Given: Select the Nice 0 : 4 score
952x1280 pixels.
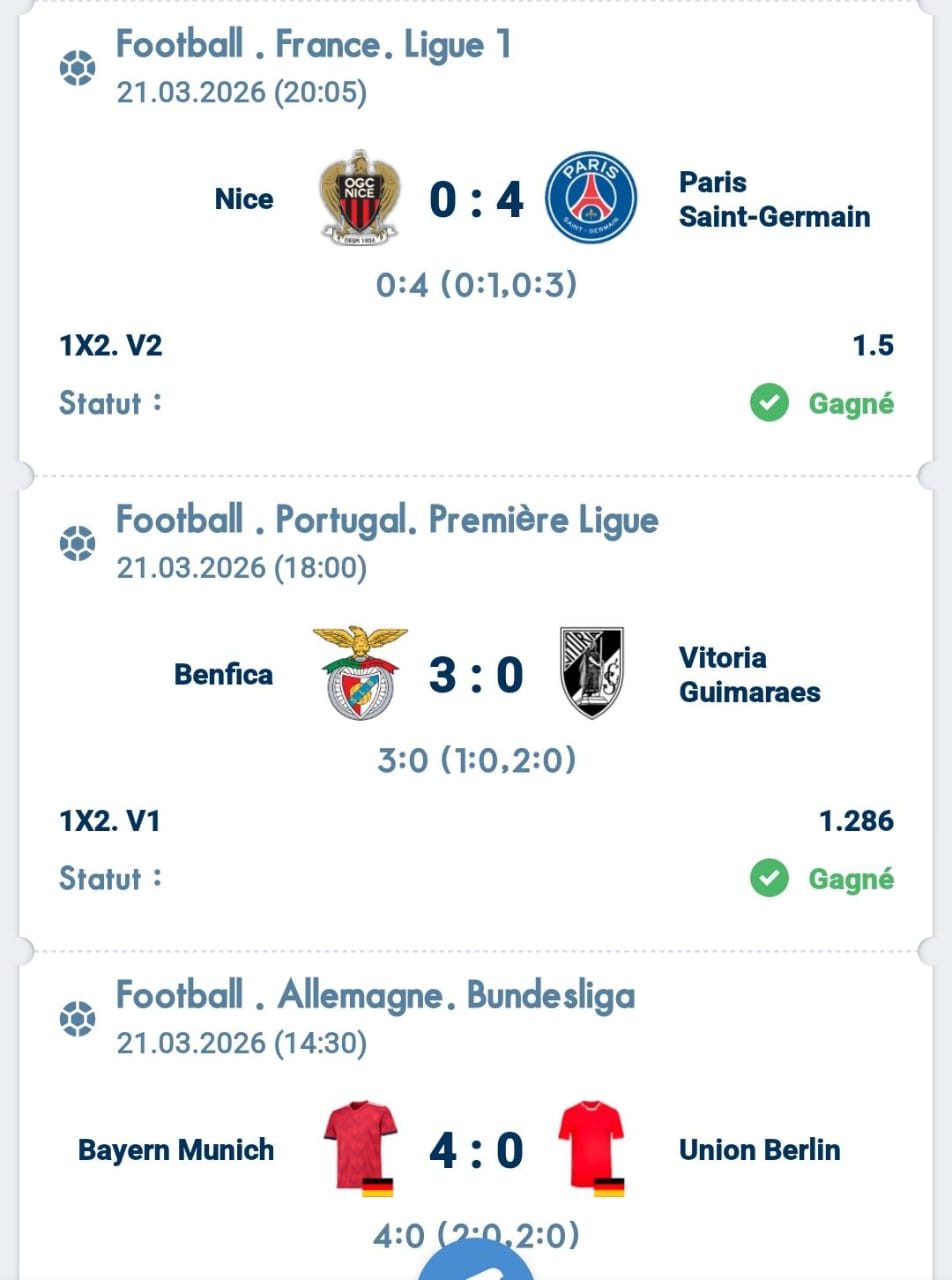Looking at the screenshot, I should click(476, 199).
